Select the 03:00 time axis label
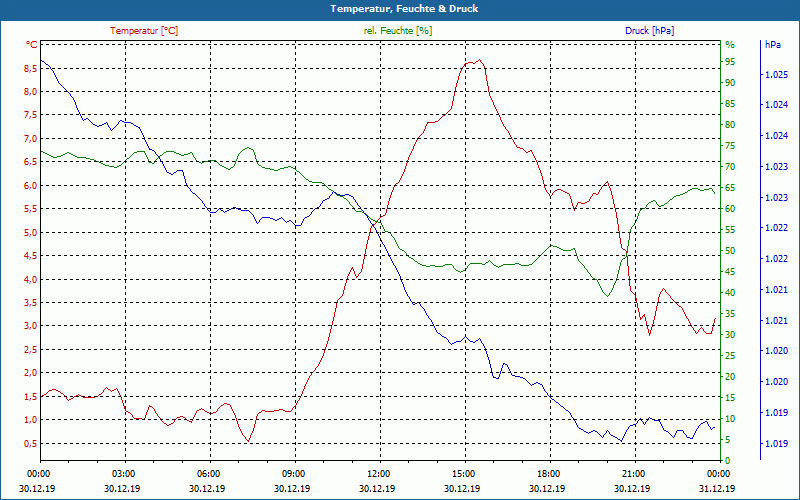The width and height of the screenshot is (800, 500). pos(124,473)
